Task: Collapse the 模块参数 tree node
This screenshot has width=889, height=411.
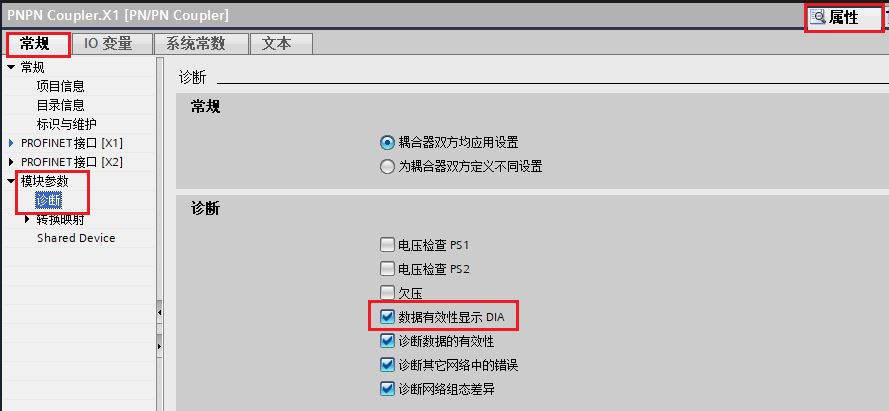Action: [12, 181]
